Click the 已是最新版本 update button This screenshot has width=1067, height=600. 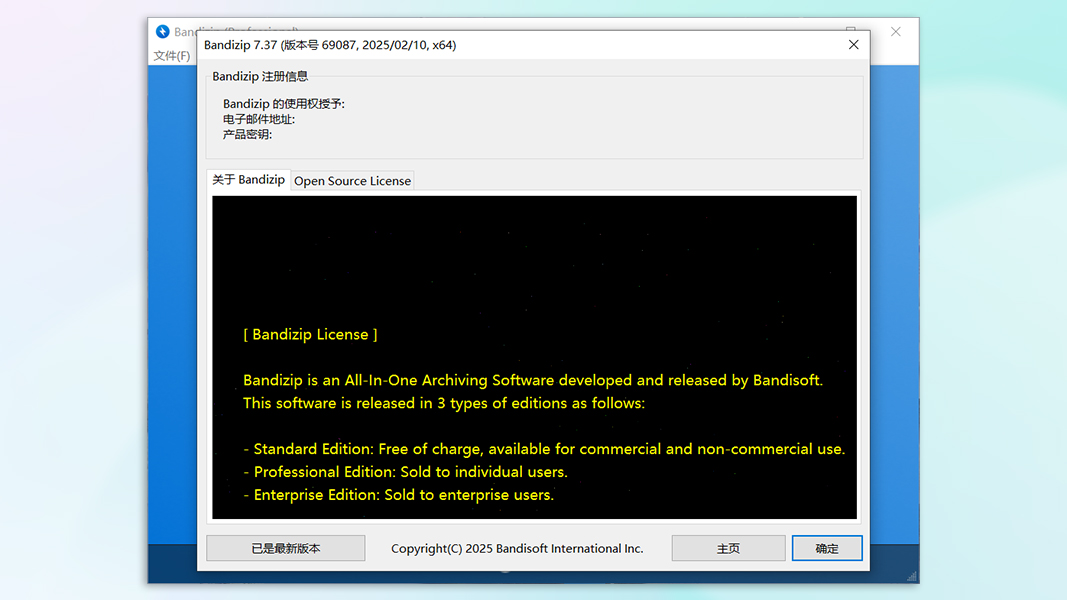click(x=286, y=548)
